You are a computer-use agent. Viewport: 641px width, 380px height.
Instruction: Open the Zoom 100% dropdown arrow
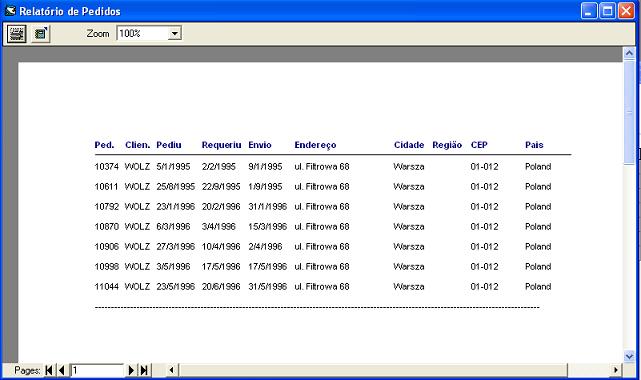pyautogui.click(x=175, y=34)
